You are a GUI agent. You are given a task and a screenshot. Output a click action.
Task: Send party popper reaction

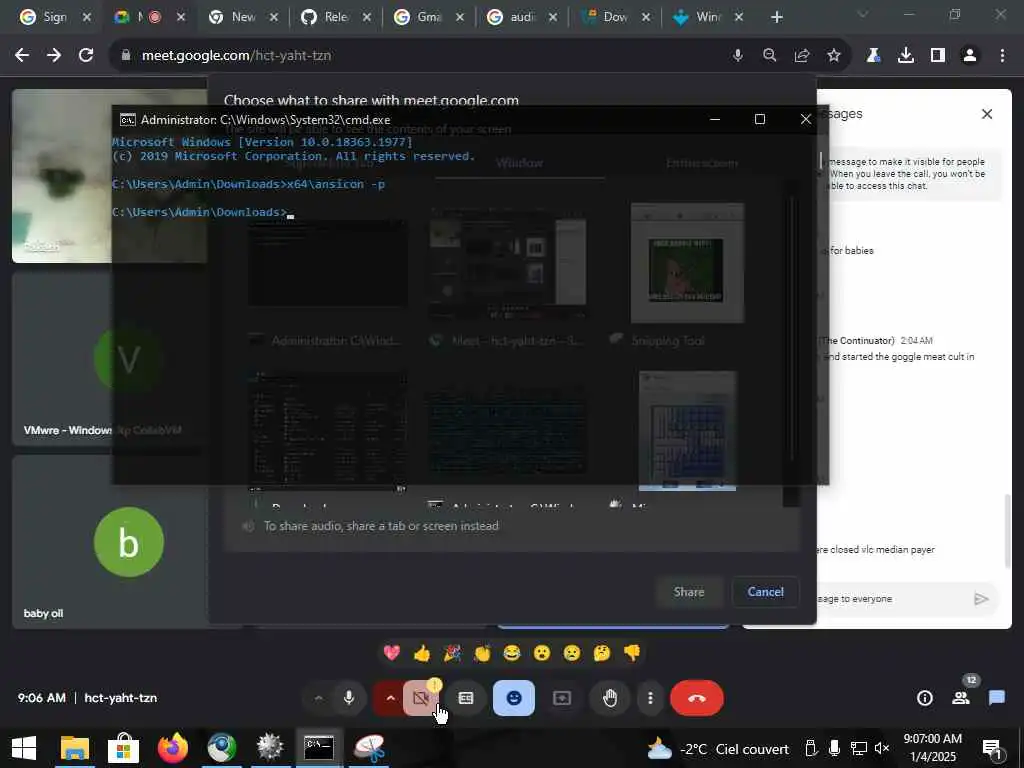click(452, 652)
